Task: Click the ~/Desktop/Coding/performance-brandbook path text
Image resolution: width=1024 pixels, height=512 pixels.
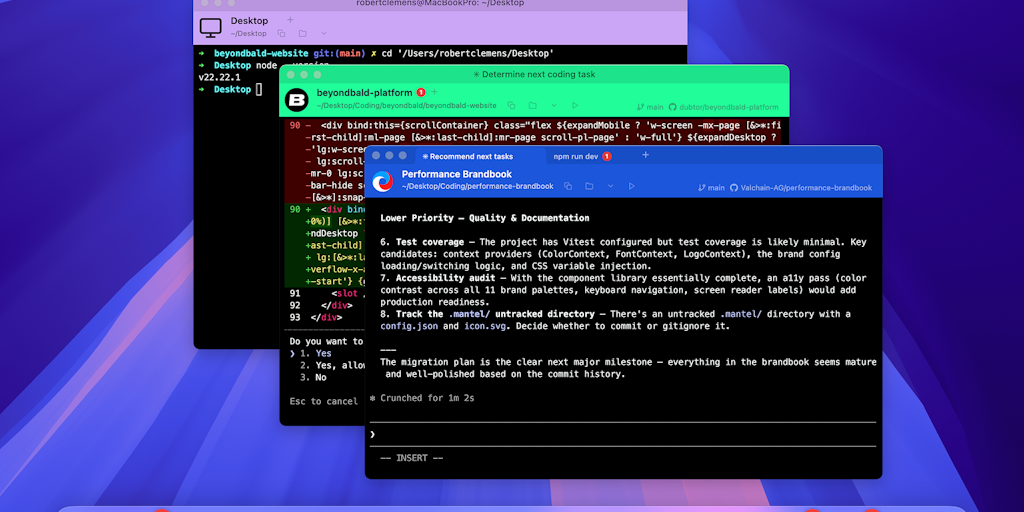Action: click(x=478, y=186)
